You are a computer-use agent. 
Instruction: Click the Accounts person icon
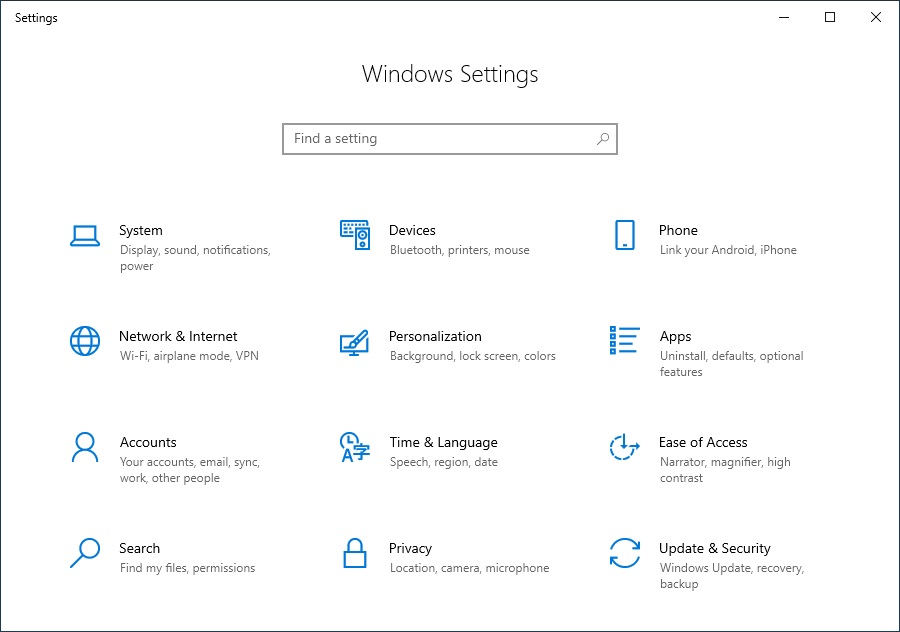(85, 447)
